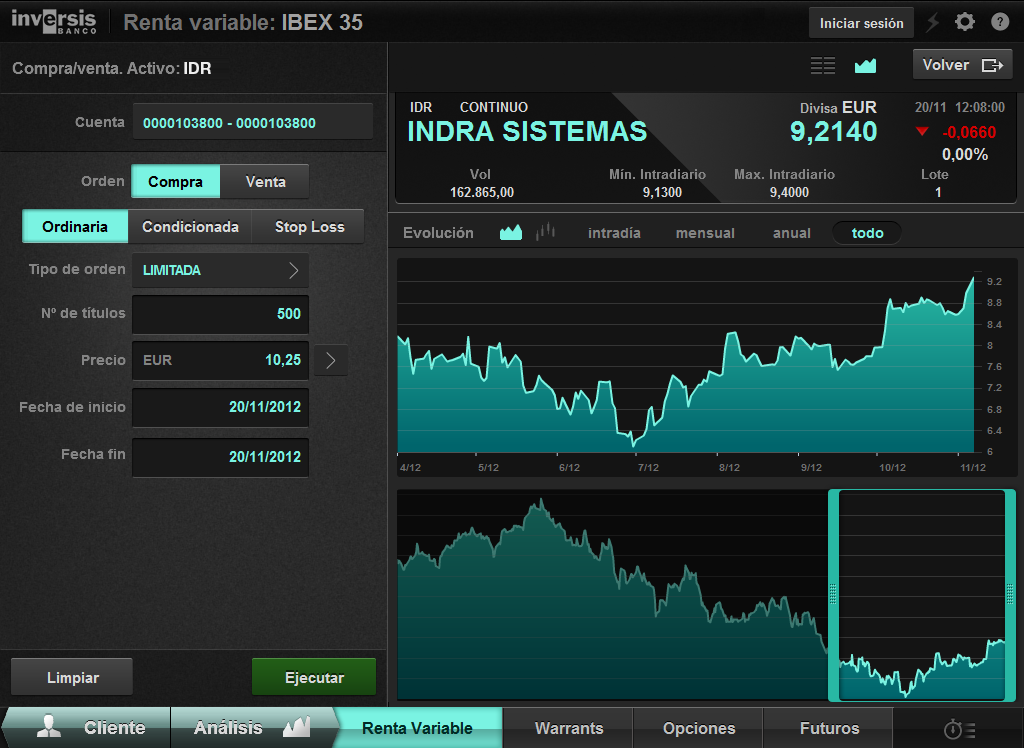Grab the left handle of chart range selector
The height and width of the screenshot is (748, 1024).
coord(833,595)
